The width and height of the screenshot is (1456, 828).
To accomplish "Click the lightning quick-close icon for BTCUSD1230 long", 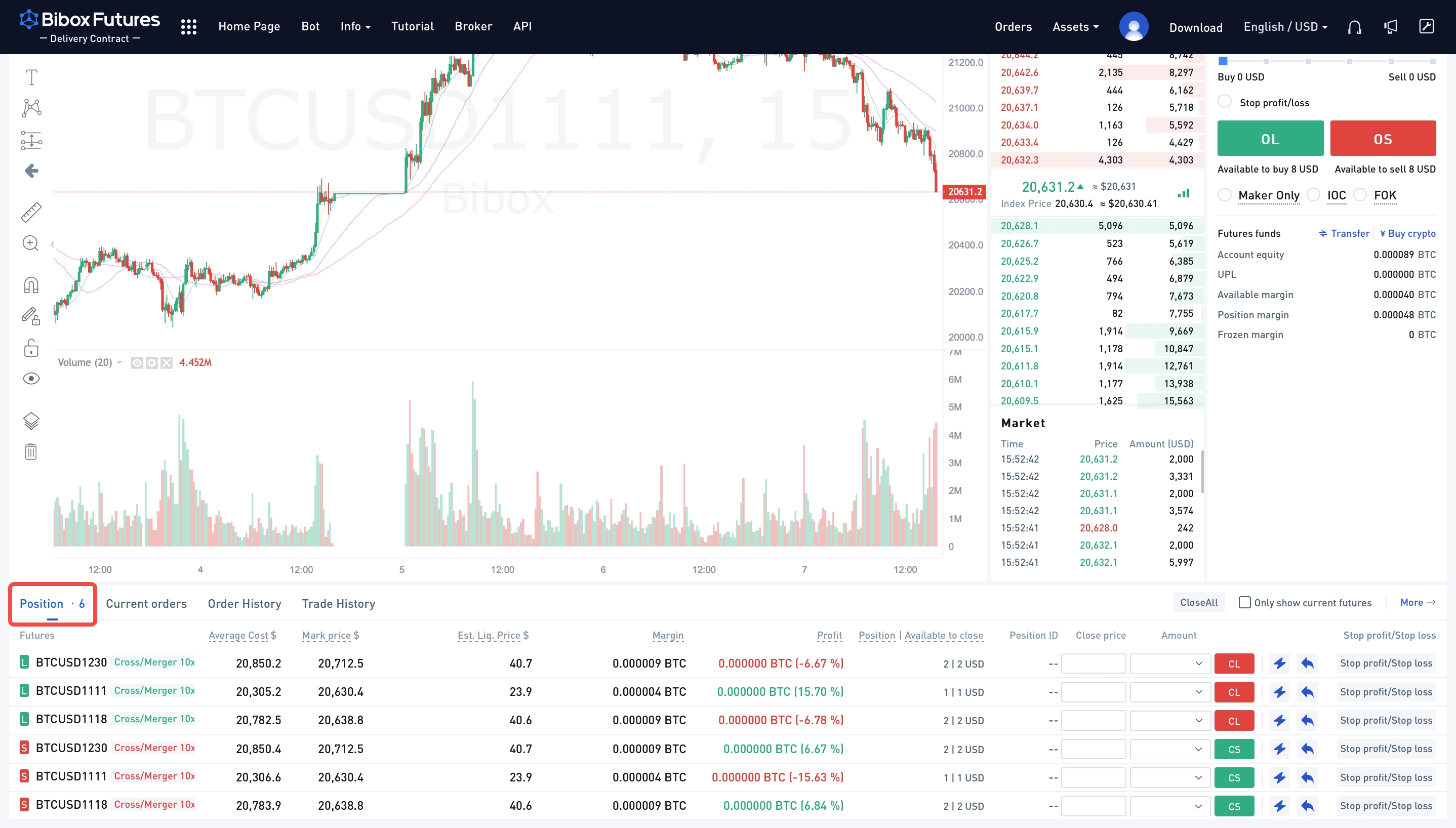I will coord(1280,664).
